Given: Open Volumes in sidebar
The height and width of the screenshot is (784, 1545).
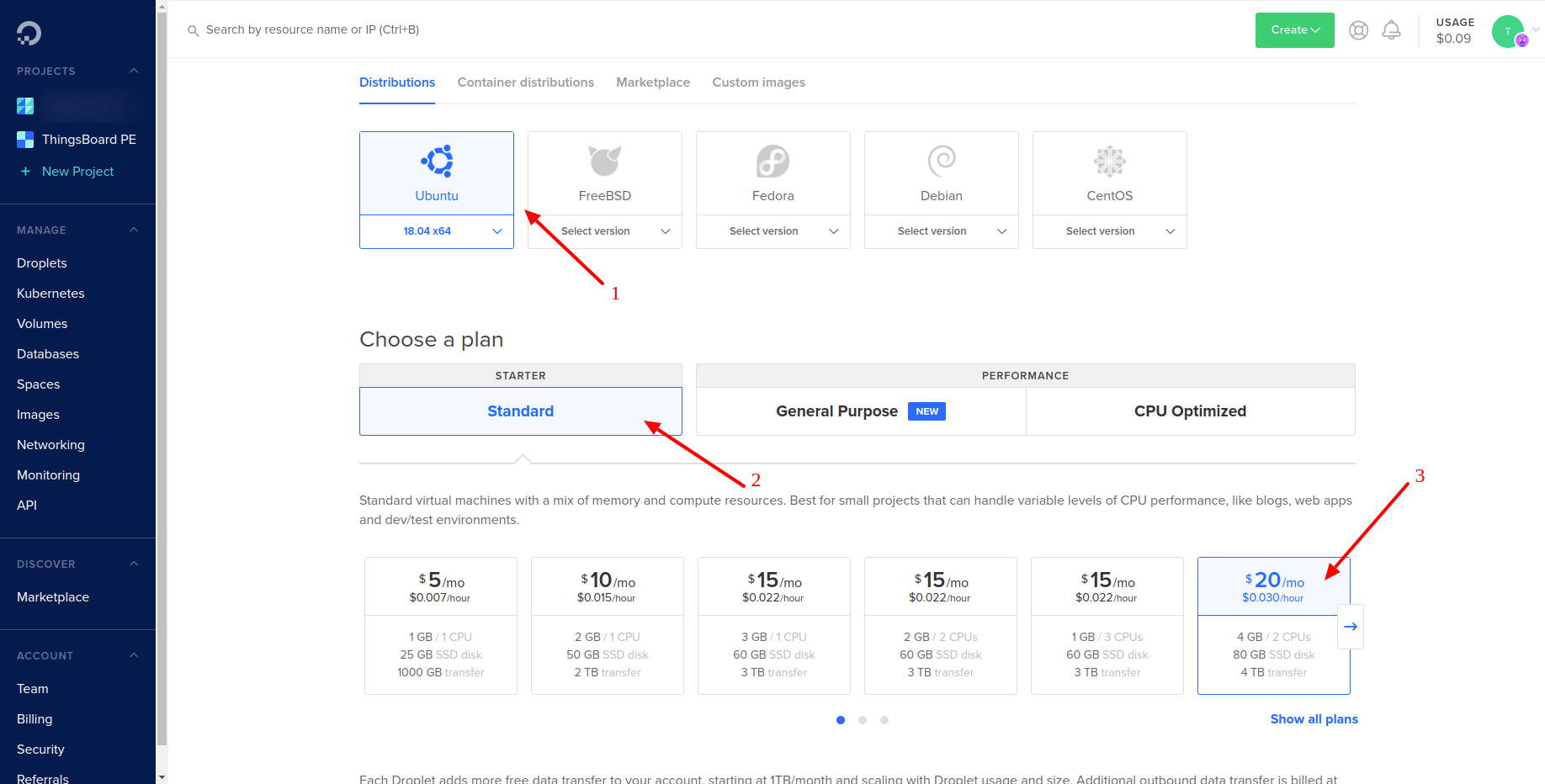Looking at the screenshot, I should 42,324.
